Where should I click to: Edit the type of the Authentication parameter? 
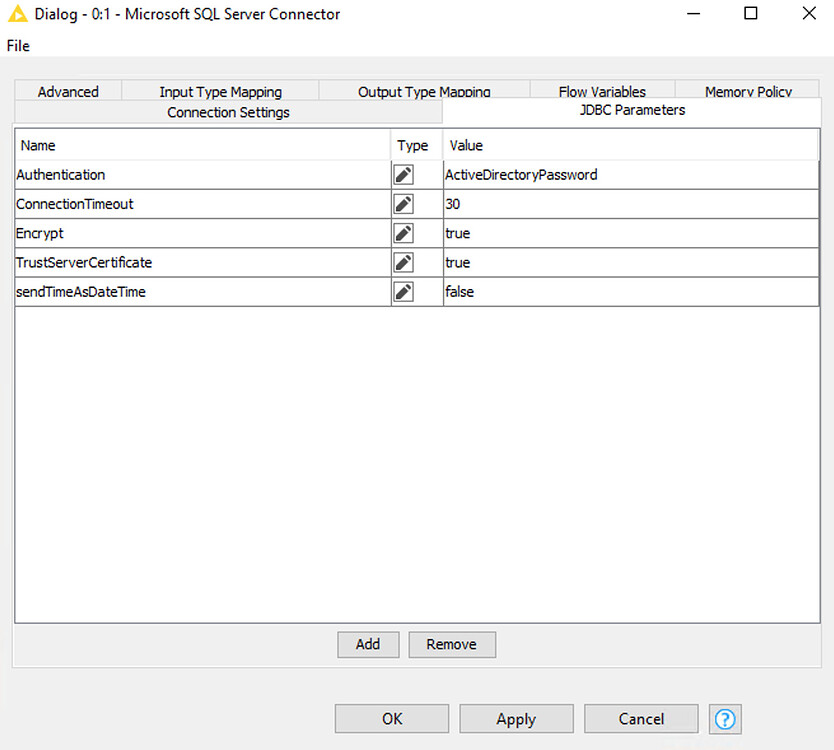tap(404, 174)
